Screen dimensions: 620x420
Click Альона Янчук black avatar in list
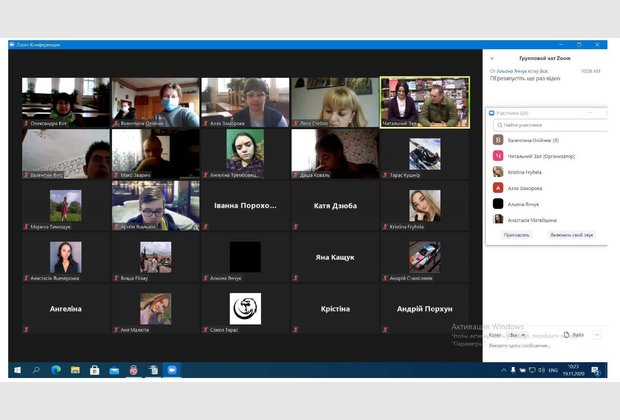(x=498, y=204)
